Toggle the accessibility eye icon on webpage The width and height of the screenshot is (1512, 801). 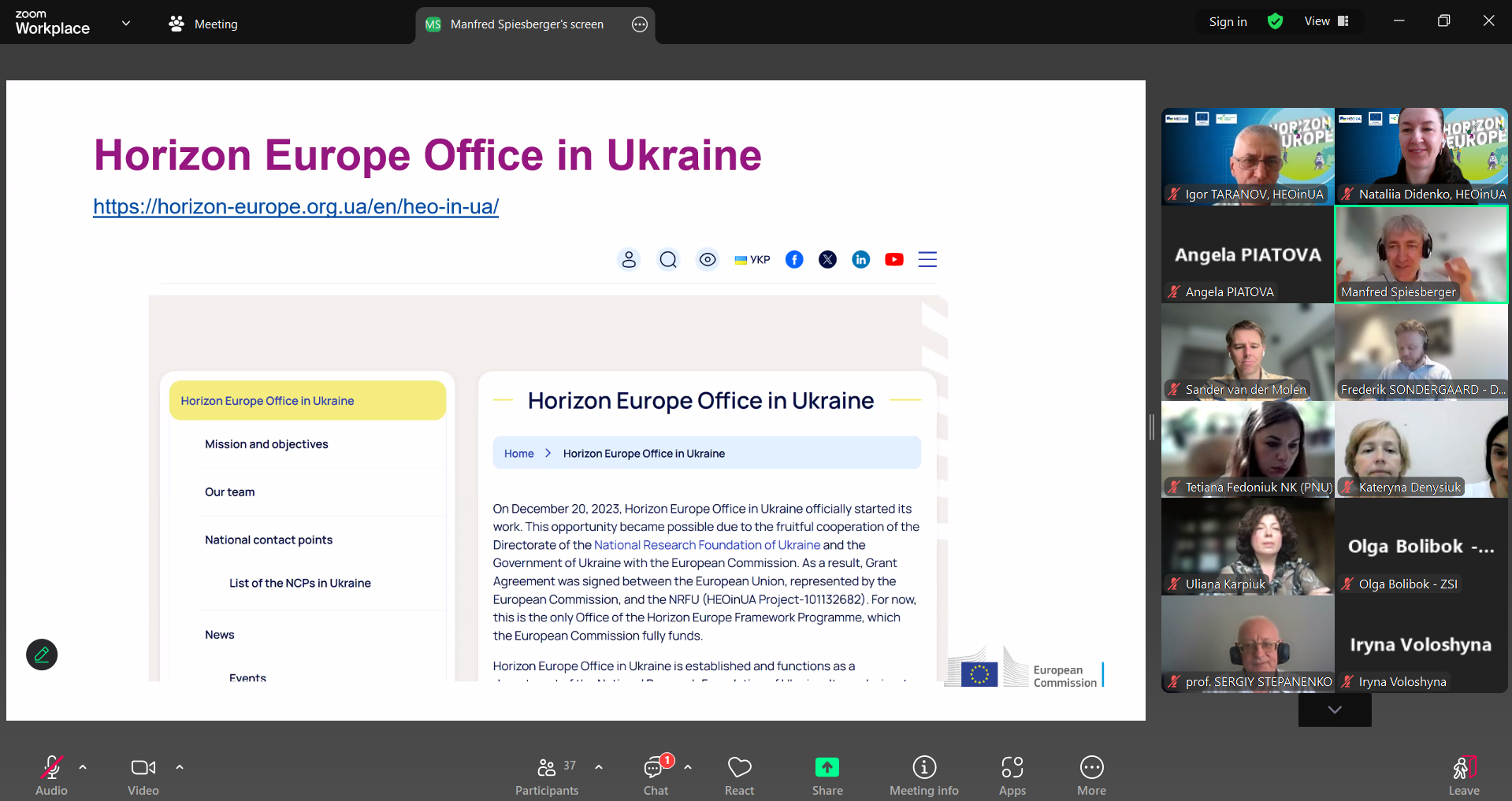[708, 259]
